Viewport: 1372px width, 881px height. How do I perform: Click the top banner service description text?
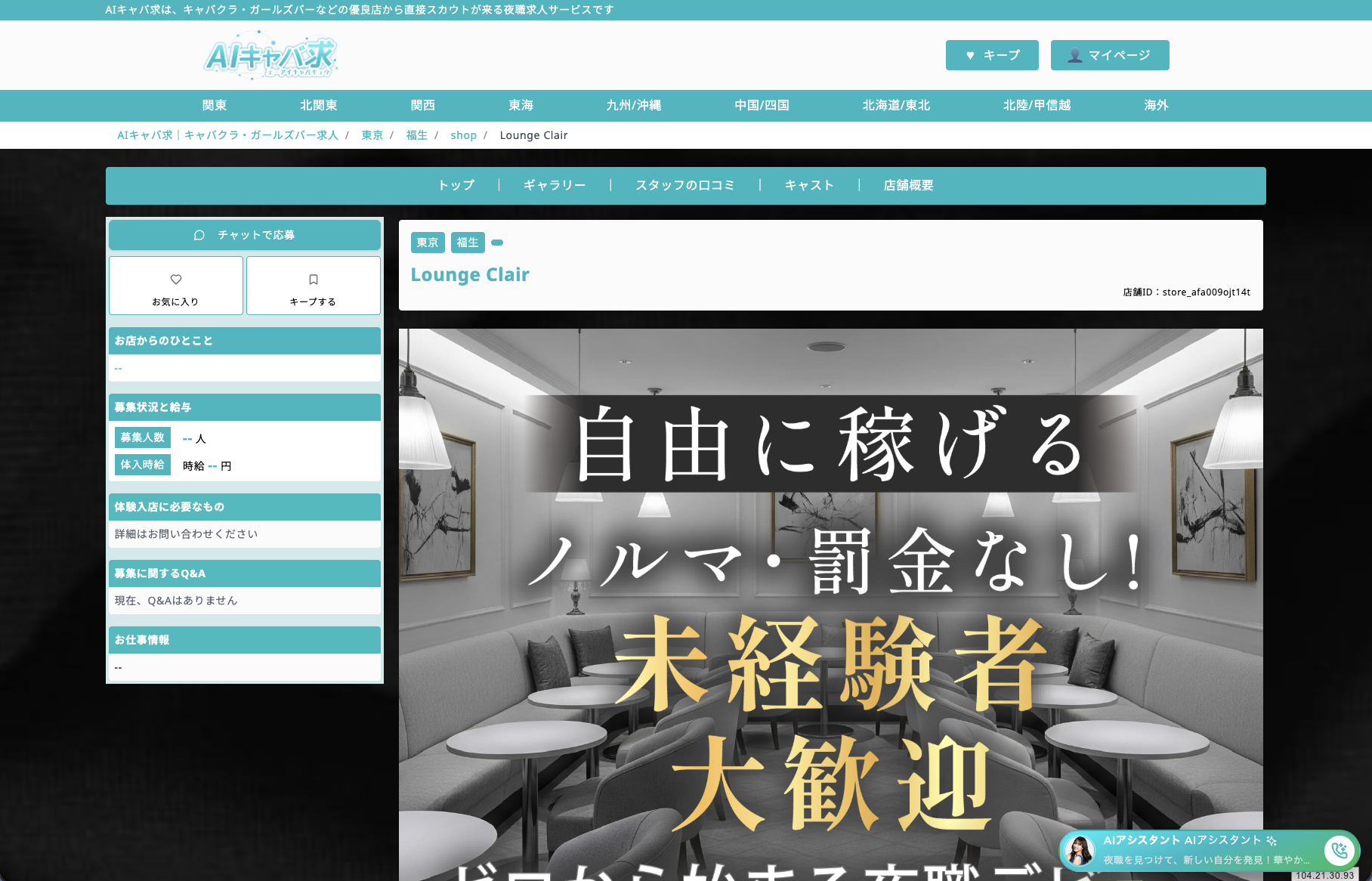tap(360, 10)
